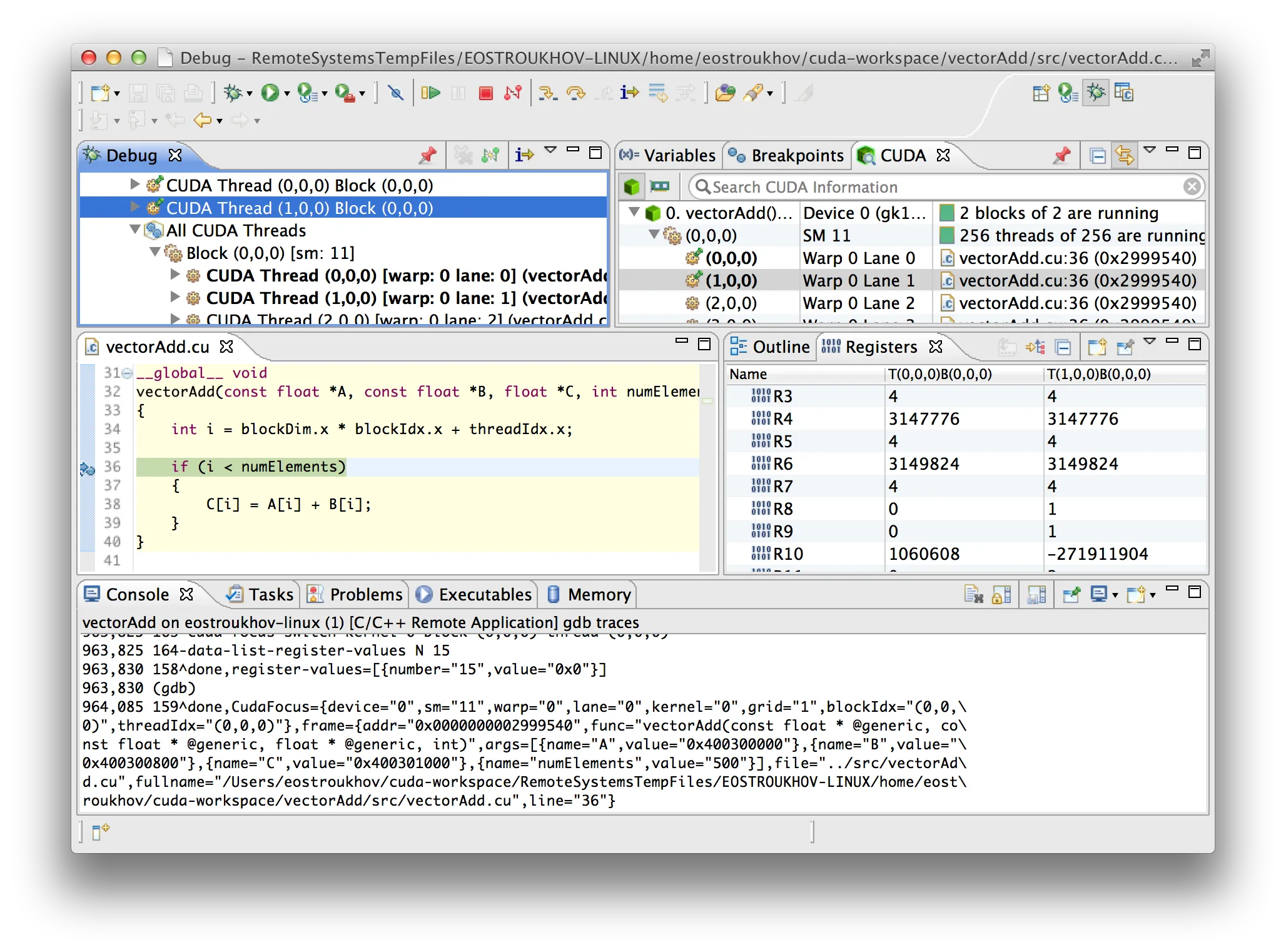Open the Executables tab
This screenshot has height=952, width=1286.
tap(473, 594)
